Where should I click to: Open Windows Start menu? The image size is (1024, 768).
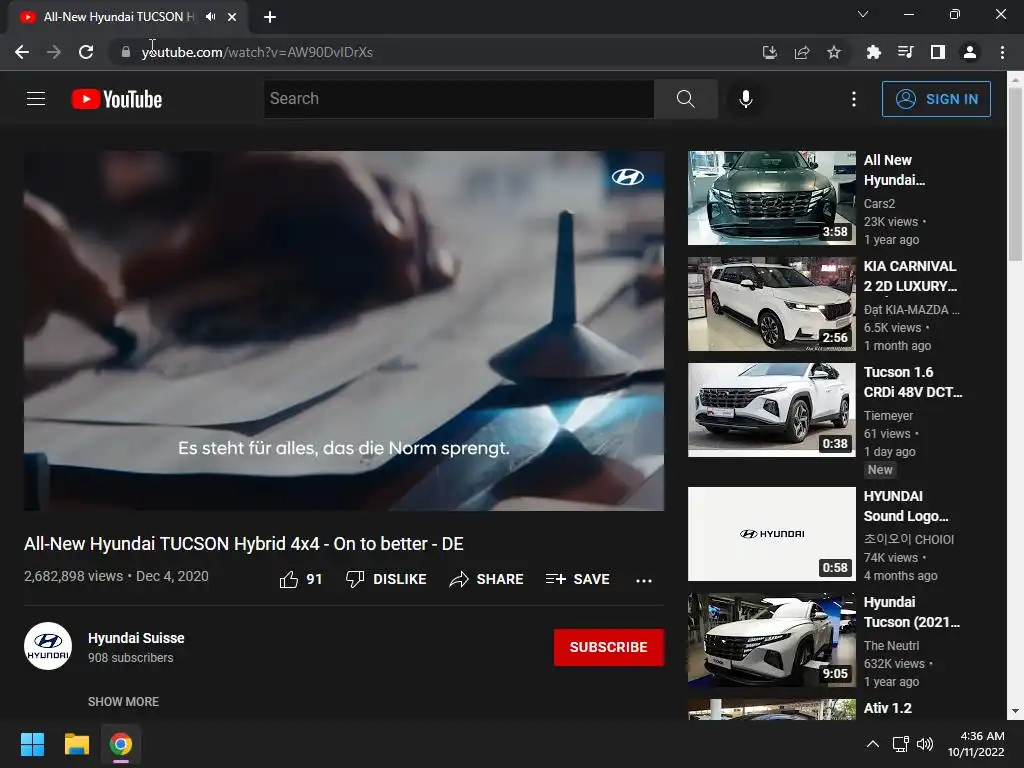pyautogui.click(x=32, y=744)
